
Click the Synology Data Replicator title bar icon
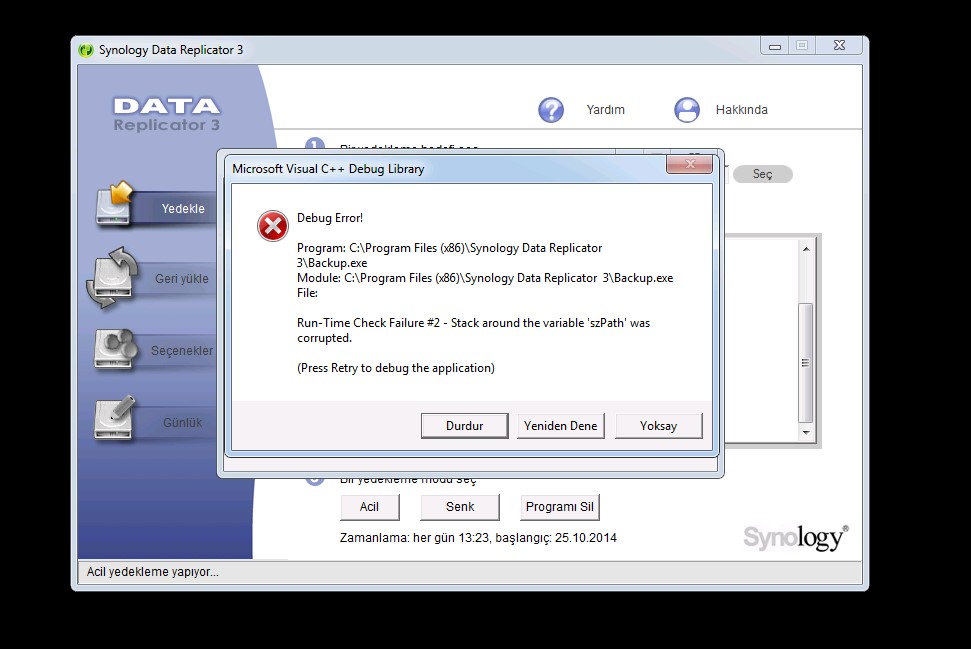pyautogui.click(x=87, y=50)
